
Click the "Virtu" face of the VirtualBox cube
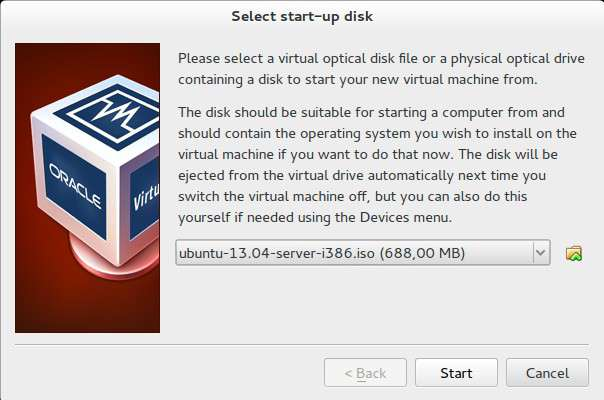[x=145, y=198]
